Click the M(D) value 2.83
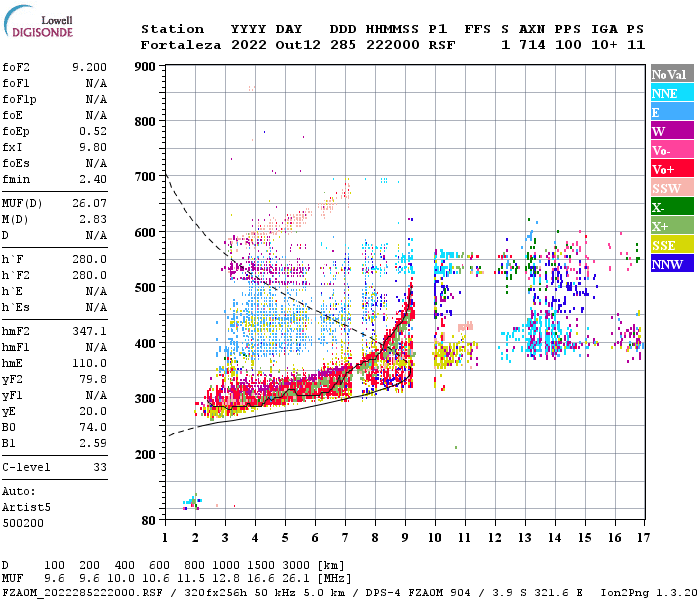The image size is (700, 600). tap(93, 220)
